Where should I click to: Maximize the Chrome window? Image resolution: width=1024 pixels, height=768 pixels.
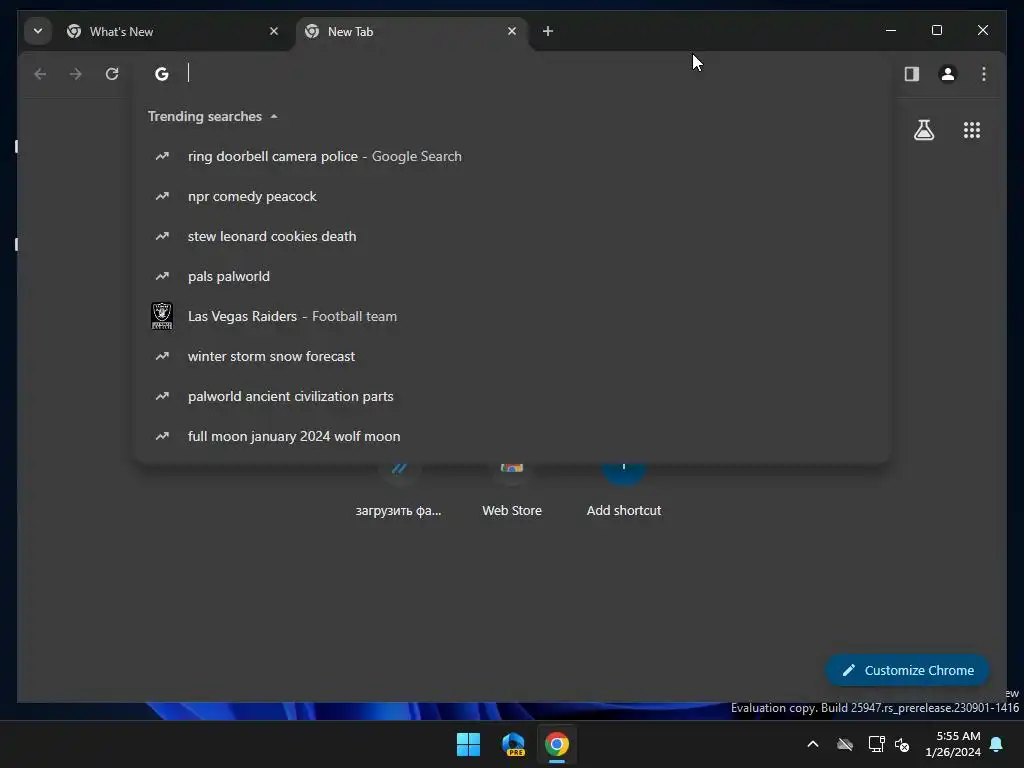click(936, 30)
